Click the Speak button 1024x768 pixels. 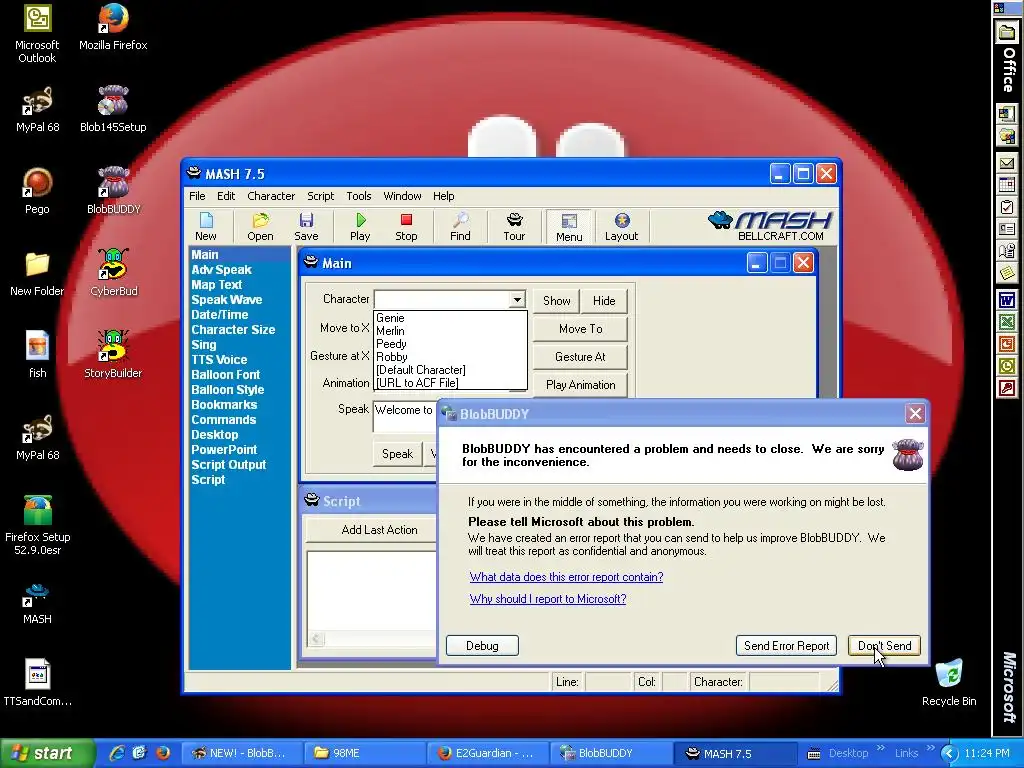(x=397, y=453)
